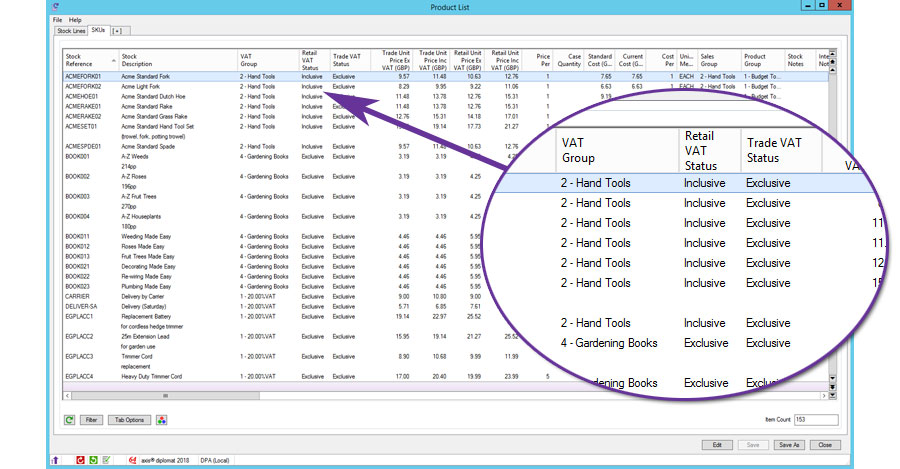Select the DELIVER-SA stock reference

pyautogui.click(x=81, y=307)
